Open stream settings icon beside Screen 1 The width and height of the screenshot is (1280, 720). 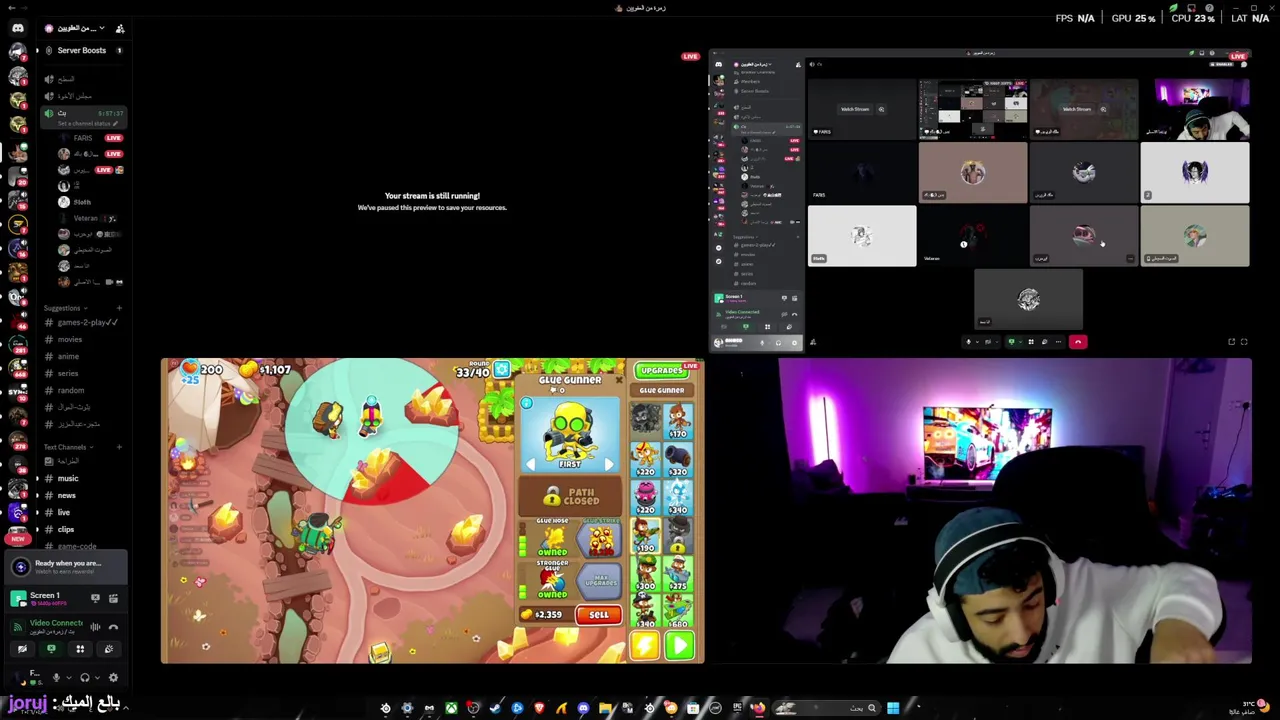(113, 598)
